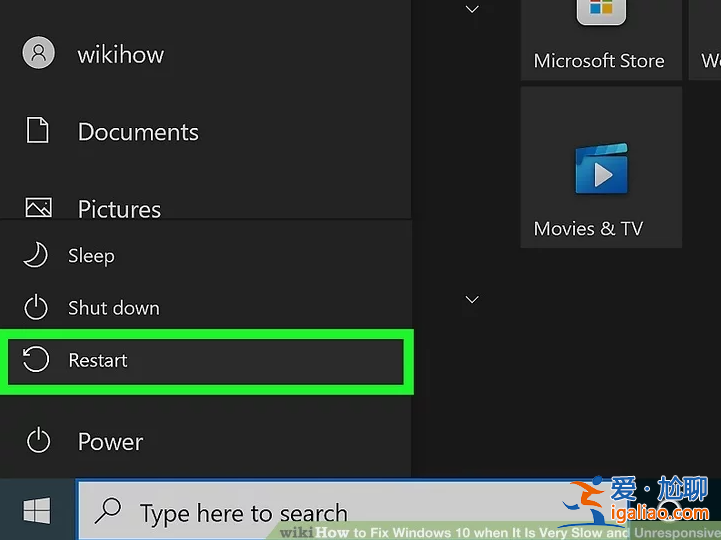Select Restart in the power menu
The height and width of the screenshot is (540, 721).
[206, 361]
